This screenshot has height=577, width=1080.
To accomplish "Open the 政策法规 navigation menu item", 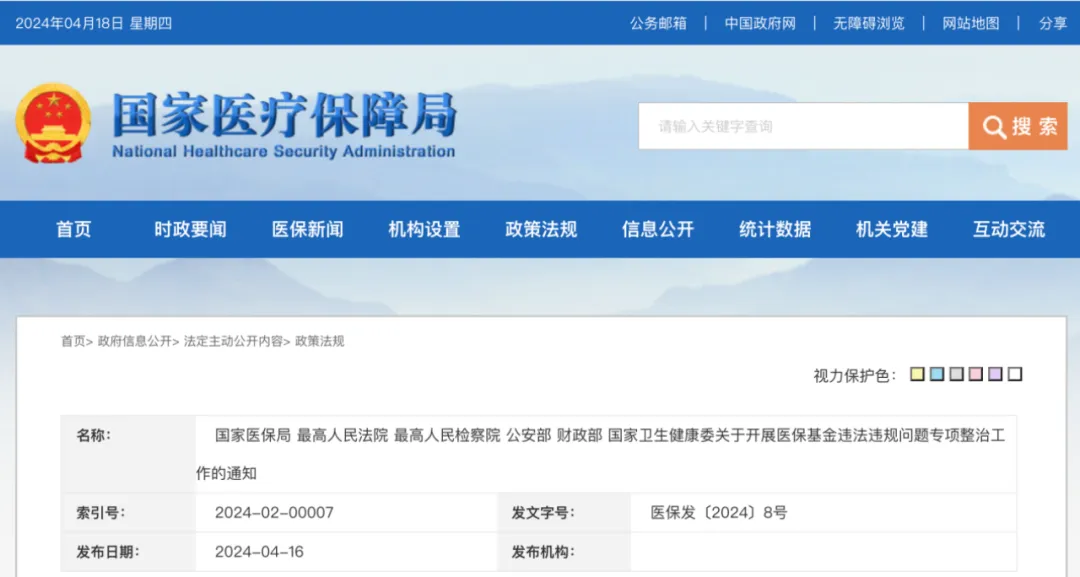I will point(541,229).
